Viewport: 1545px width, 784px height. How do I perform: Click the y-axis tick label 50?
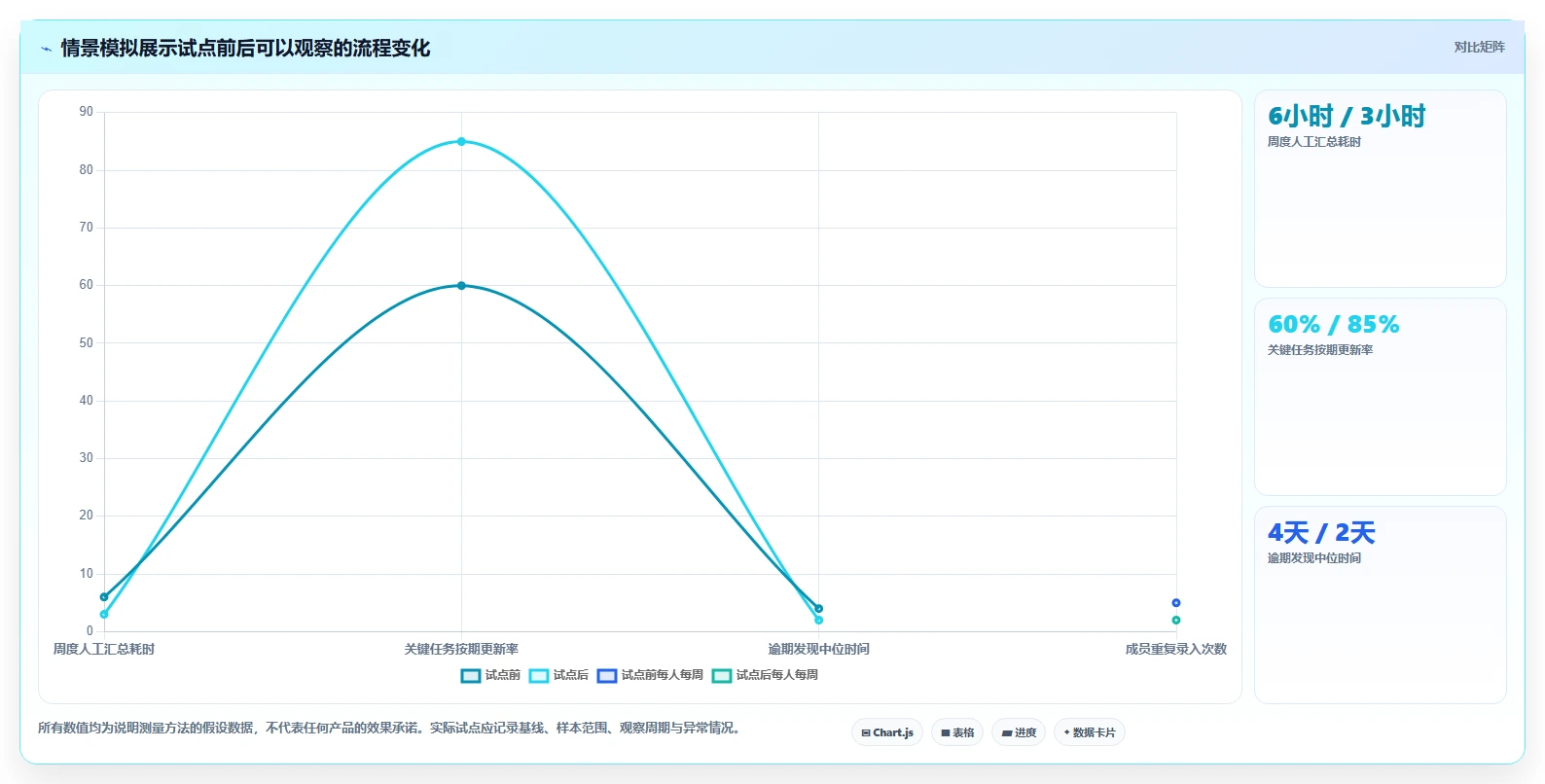(x=87, y=342)
